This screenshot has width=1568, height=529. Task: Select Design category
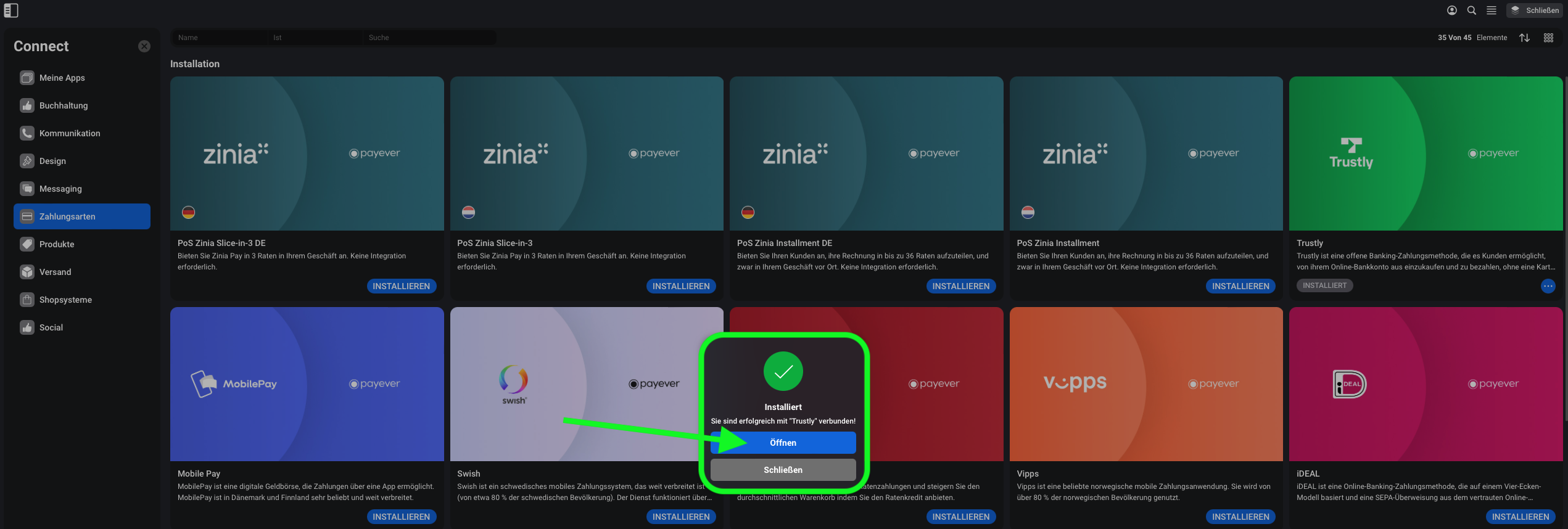click(x=82, y=161)
